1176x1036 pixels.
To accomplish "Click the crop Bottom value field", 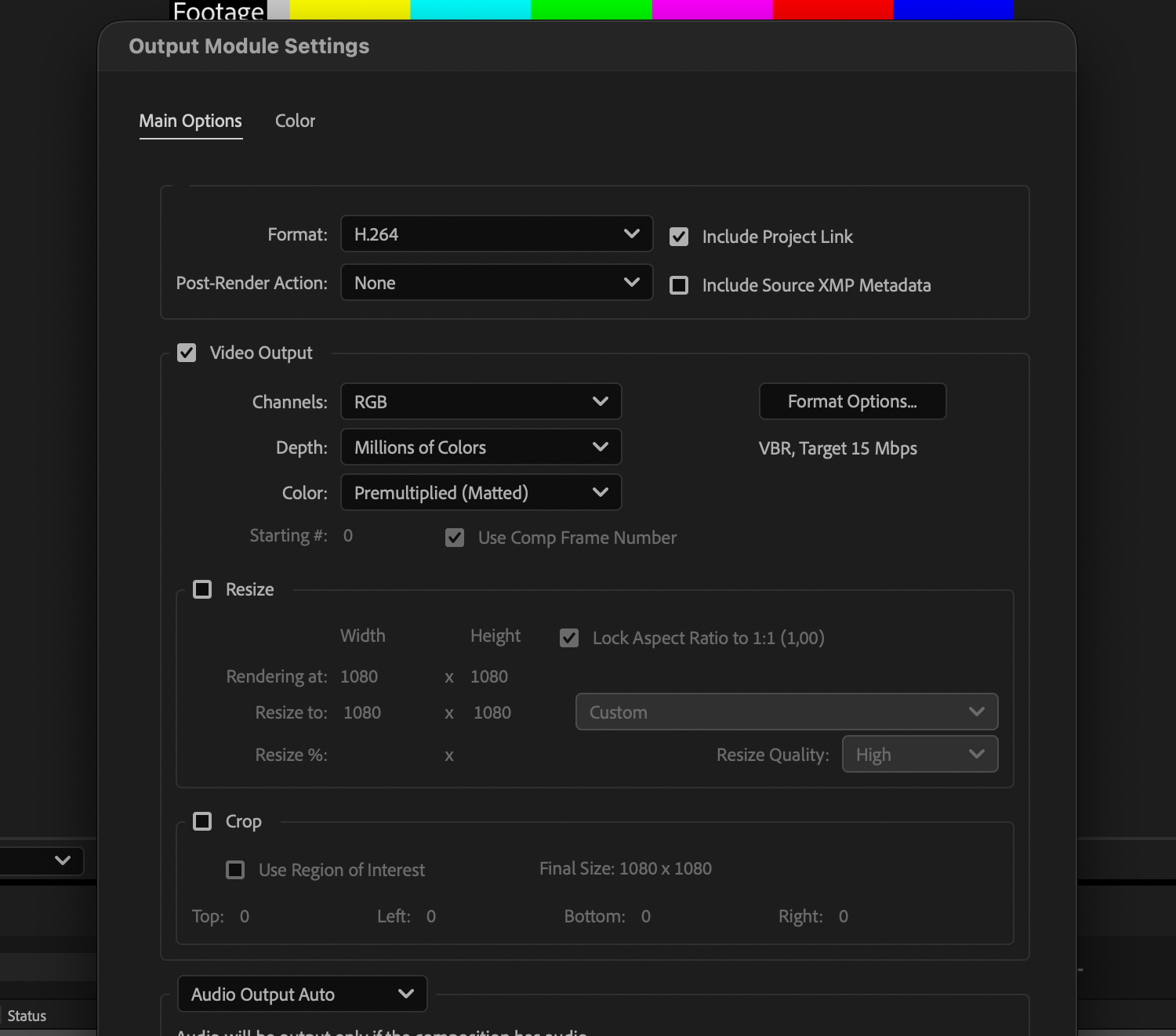I will pyautogui.click(x=646, y=916).
